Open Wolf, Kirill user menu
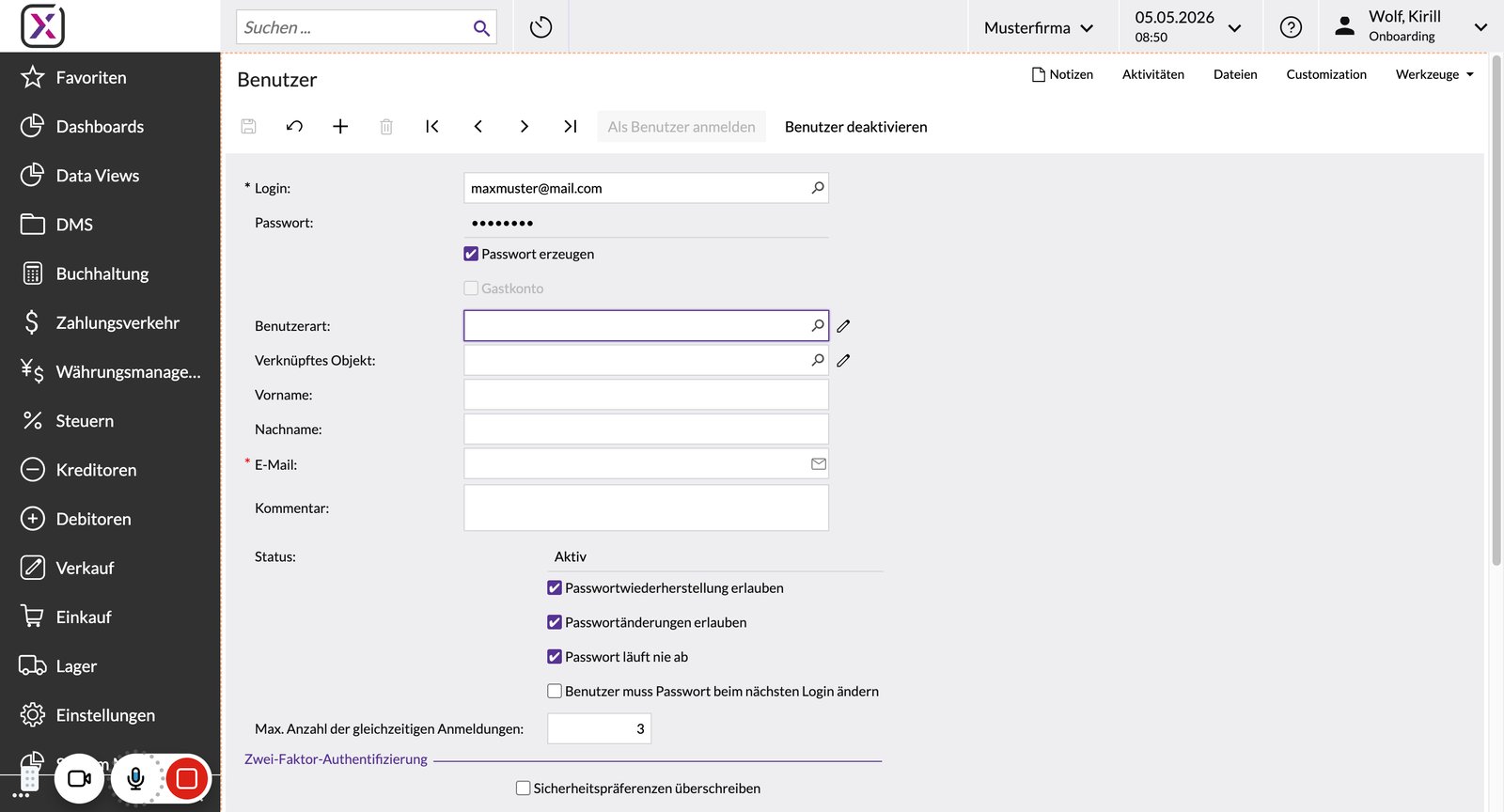Screen dimensions: 1504x812 pos(1411,26)
